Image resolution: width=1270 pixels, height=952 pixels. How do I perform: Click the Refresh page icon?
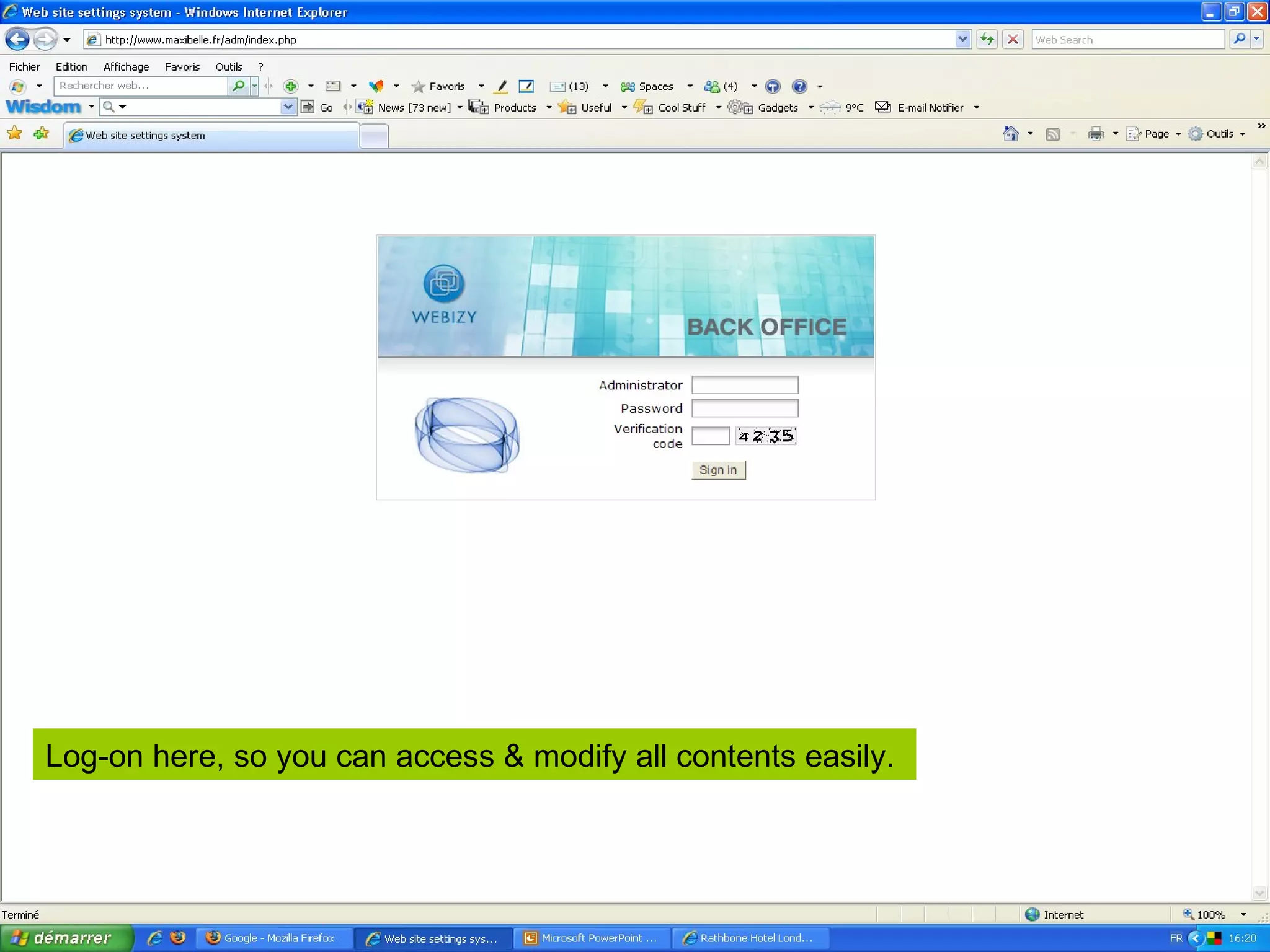pos(987,40)
